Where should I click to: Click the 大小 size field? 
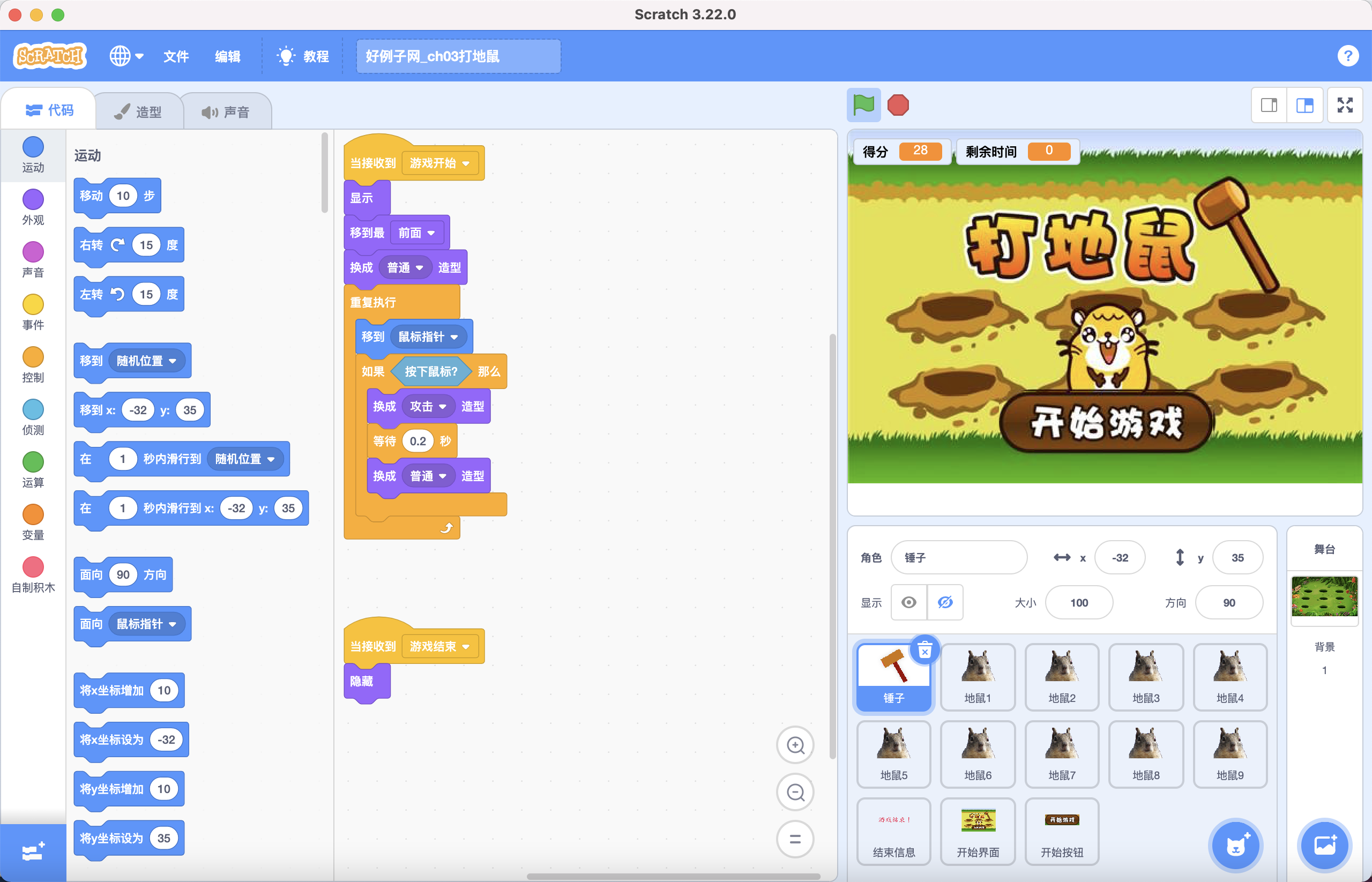coord(1079,602)
